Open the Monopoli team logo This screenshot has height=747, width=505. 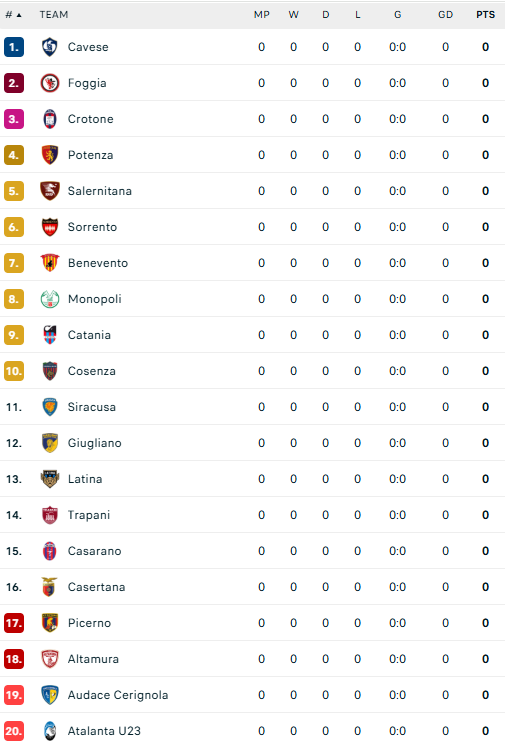coord(50,299)
